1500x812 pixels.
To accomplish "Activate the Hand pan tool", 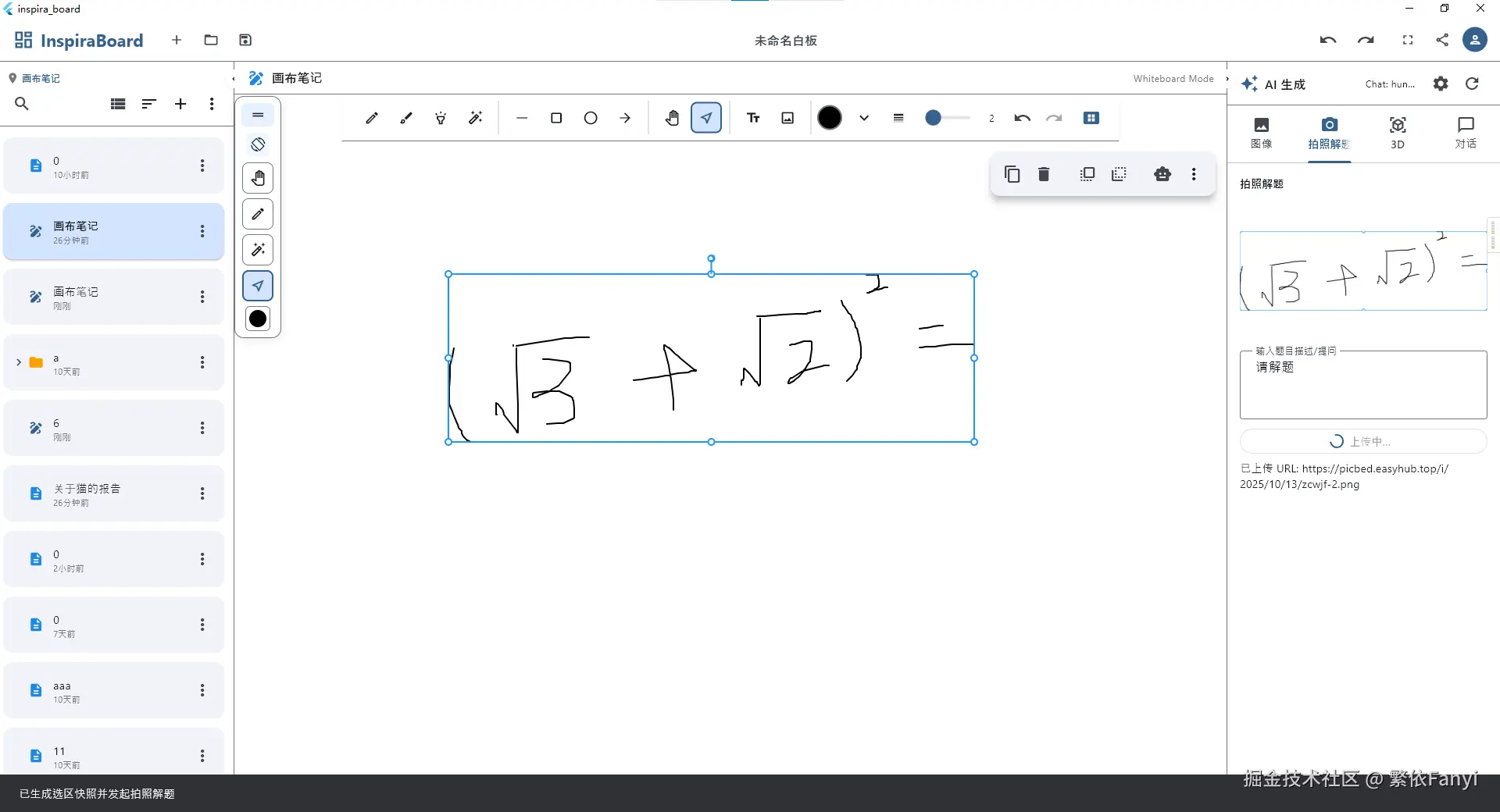I will [672, 118].
